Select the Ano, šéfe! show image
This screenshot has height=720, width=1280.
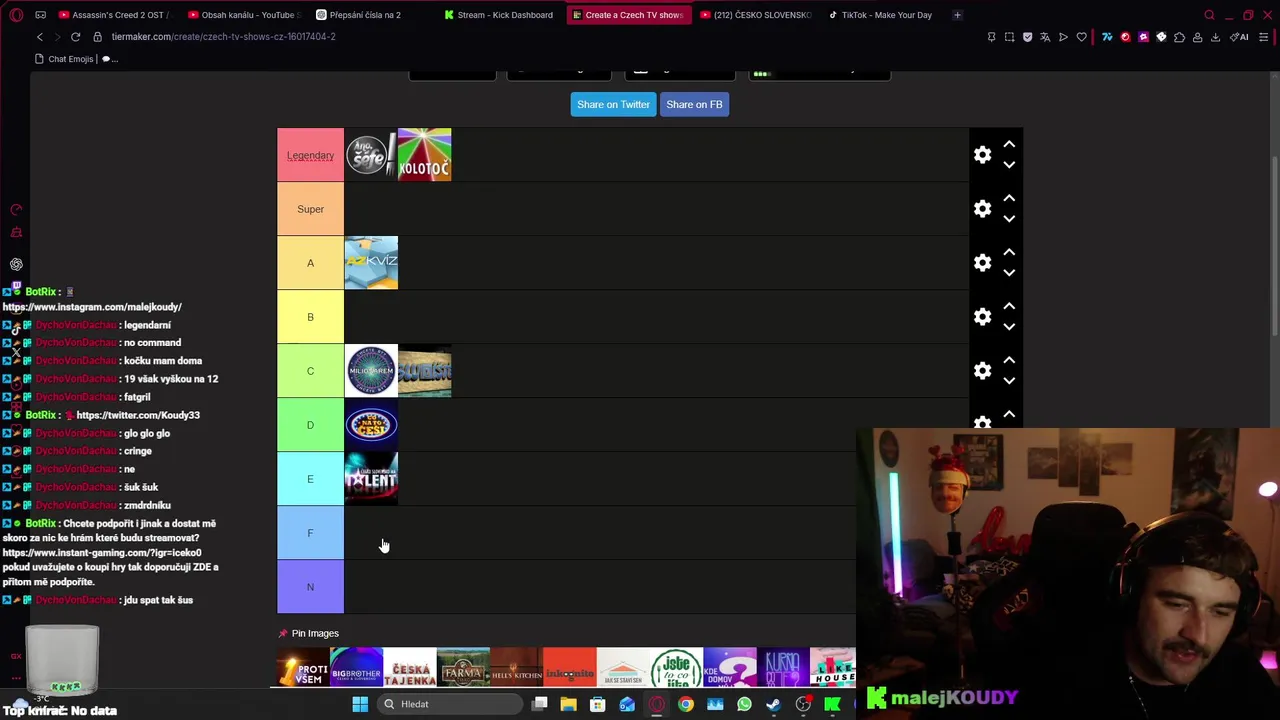[371, 155]
